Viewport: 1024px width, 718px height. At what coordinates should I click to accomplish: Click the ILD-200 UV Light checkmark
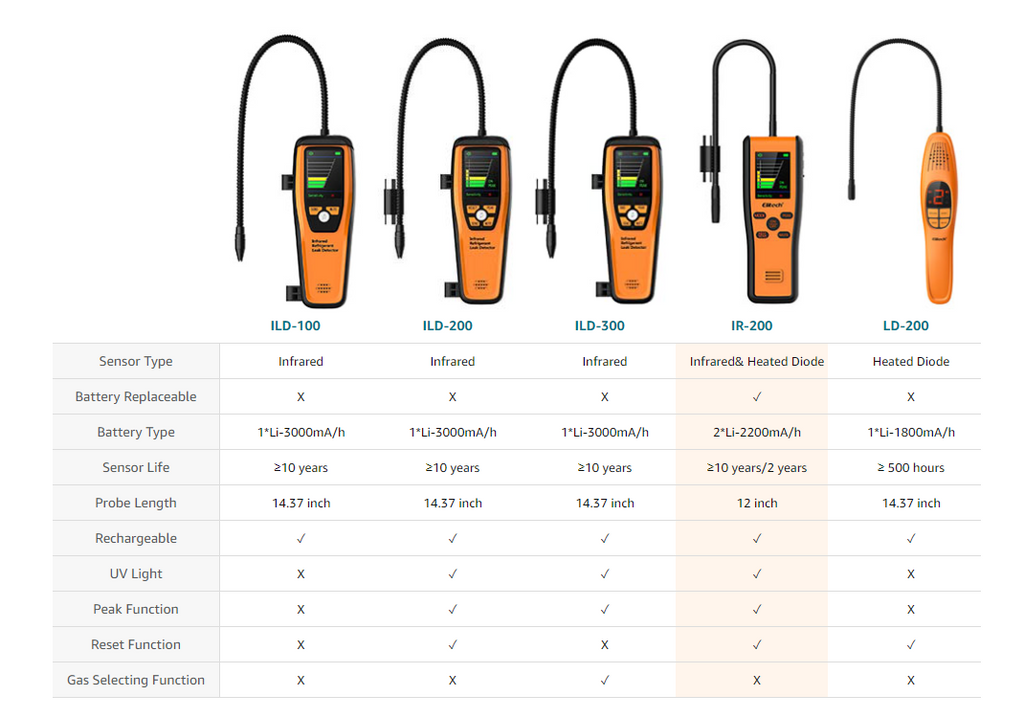(x=453, y=574)
